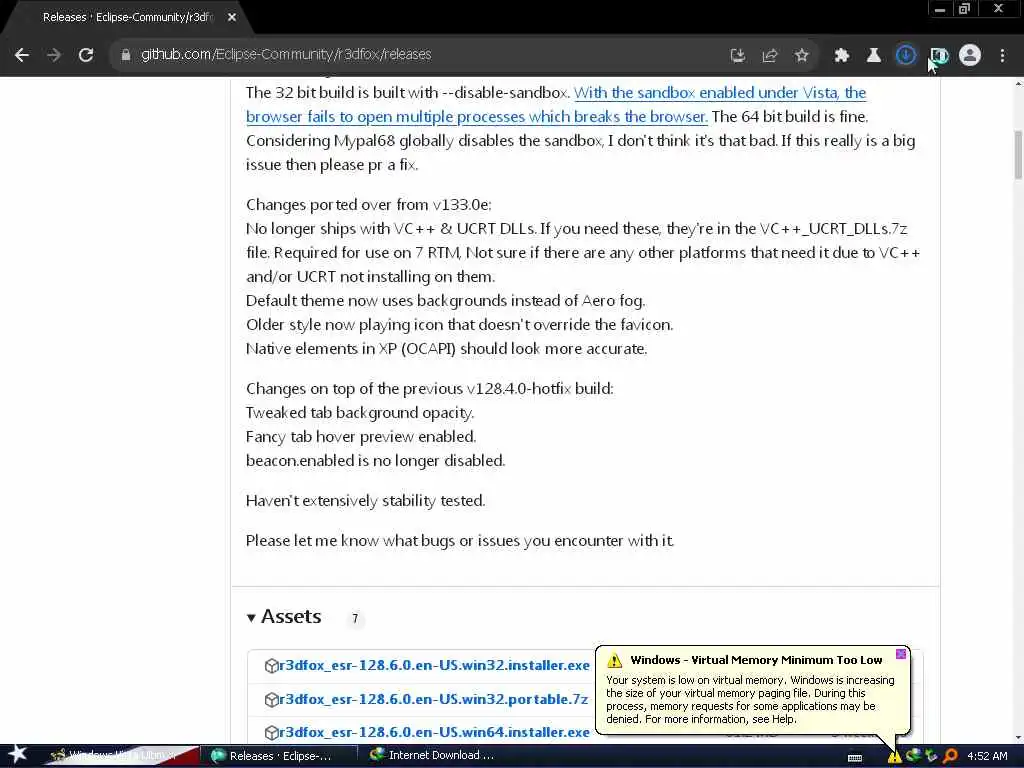Reload the GitHub releases page

coord(86,55)
